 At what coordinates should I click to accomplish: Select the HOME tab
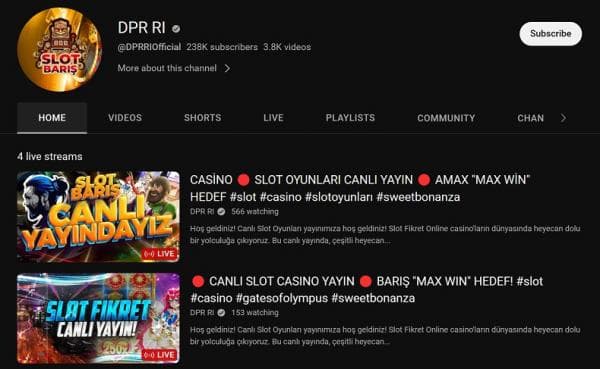[52, 118]
